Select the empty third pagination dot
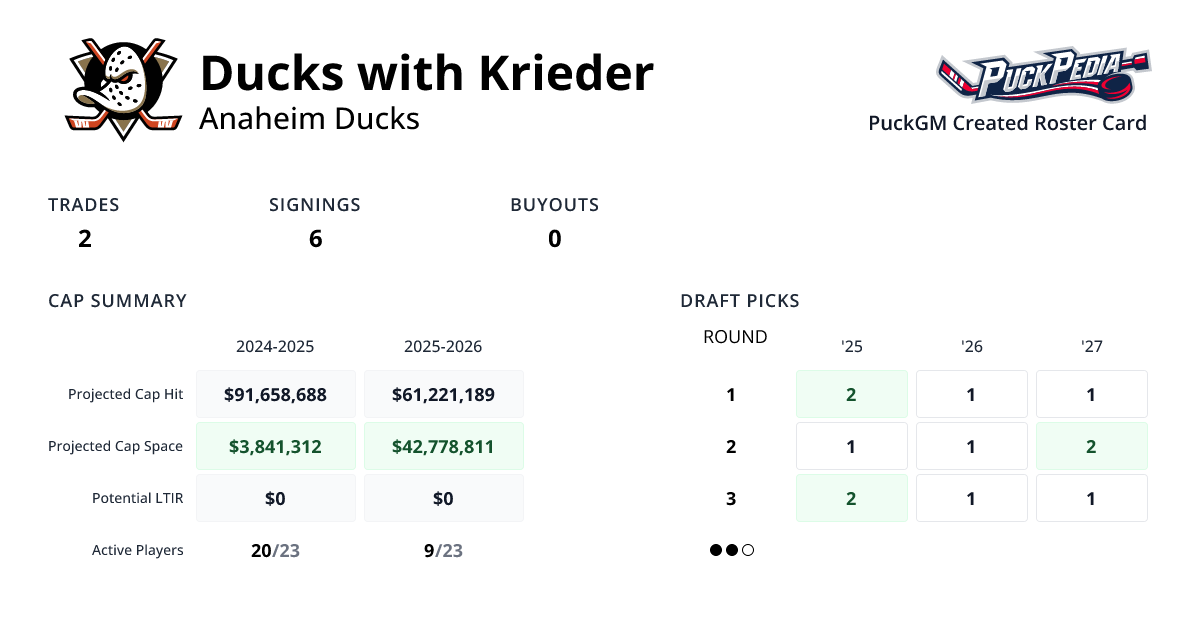1200x630 pixels. [748, 550]
